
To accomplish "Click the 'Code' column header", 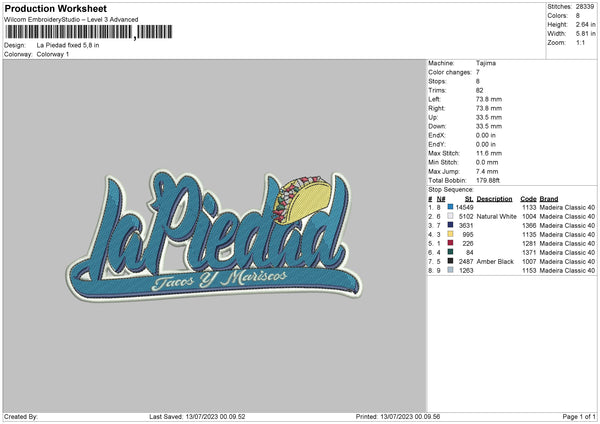I will point(528,199).
